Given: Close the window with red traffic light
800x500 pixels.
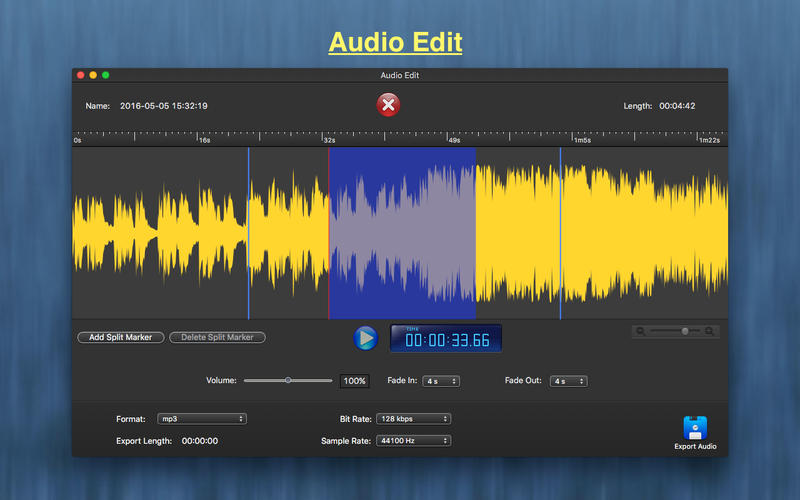Looking at the screenshot, I should pyautogui.click(x=81, y=75).
